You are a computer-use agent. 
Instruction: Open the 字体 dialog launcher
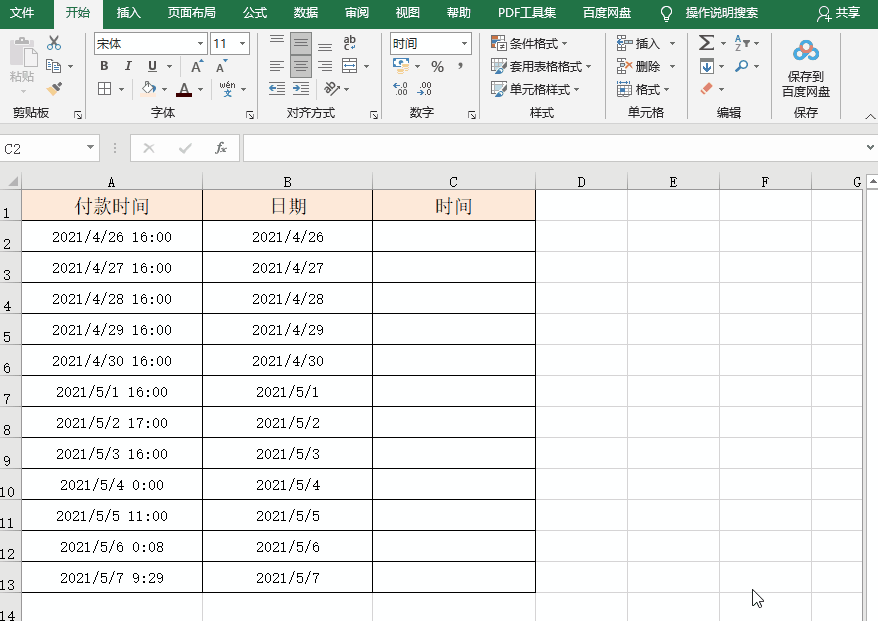tap(250, 114)
